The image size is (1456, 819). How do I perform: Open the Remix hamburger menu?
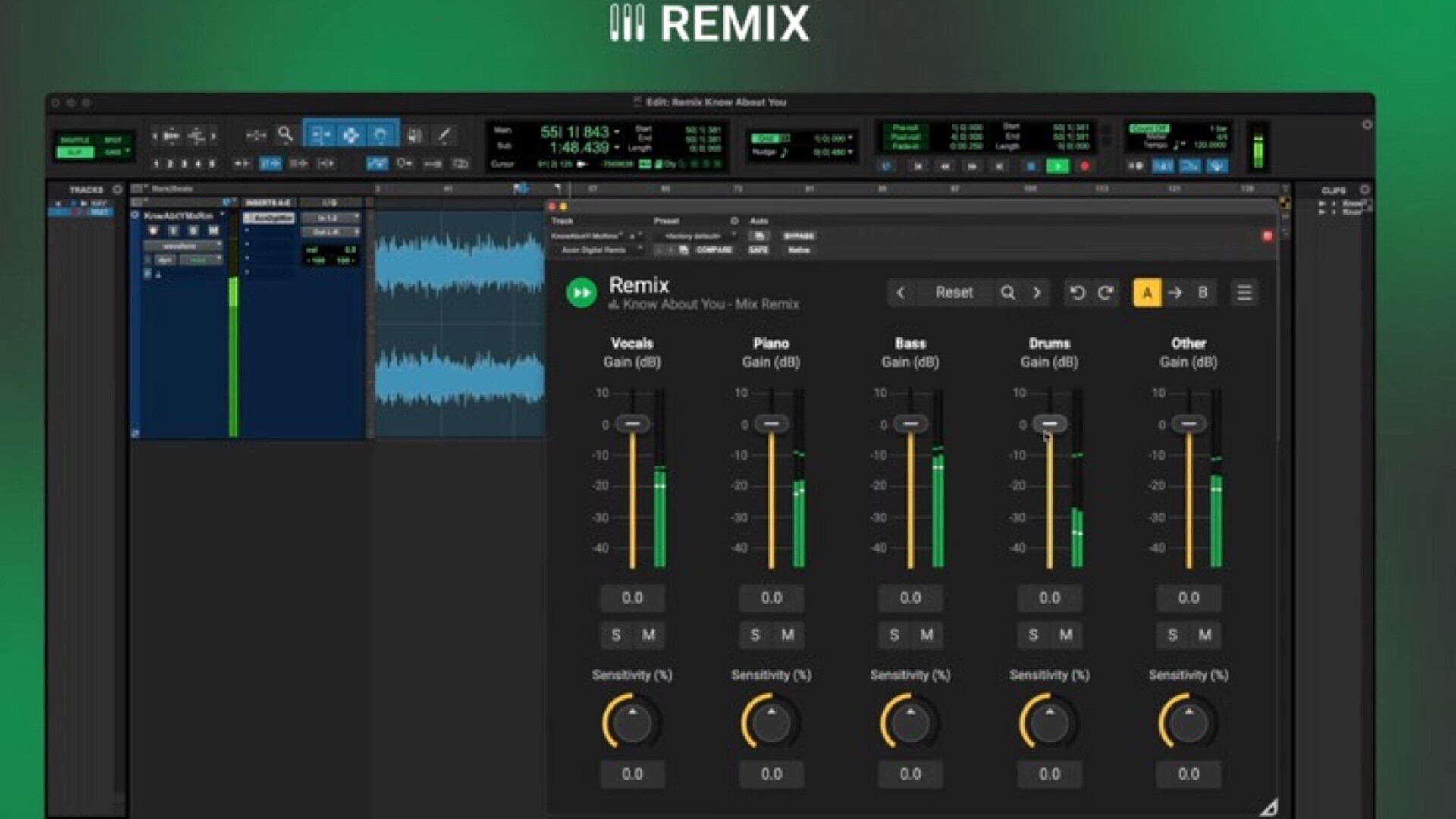point(1244,293)
